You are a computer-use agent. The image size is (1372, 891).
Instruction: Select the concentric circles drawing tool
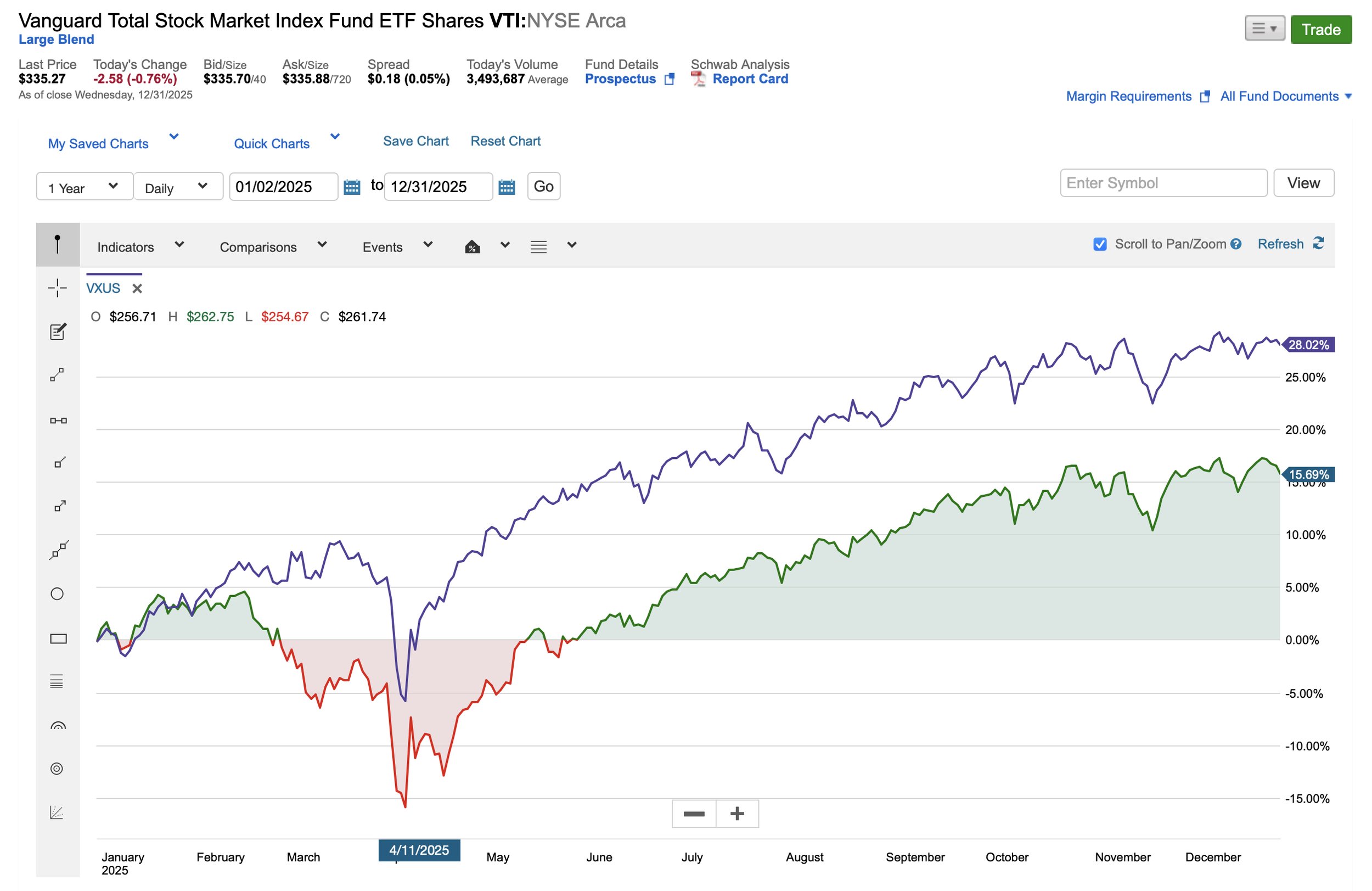[x=57, y=769]
